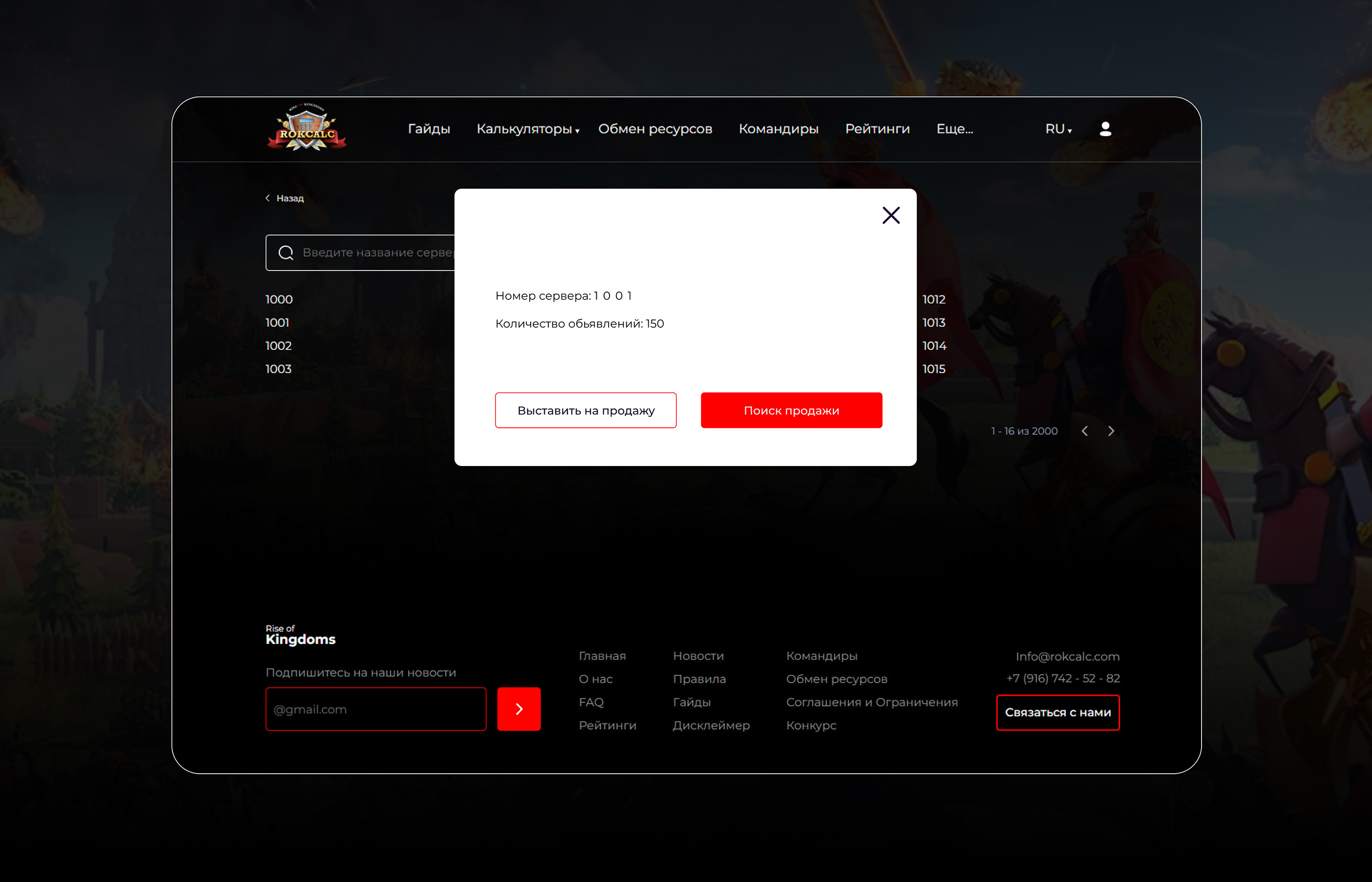
Task: Click the Поиск продажи button
Action: pos(791,410)
